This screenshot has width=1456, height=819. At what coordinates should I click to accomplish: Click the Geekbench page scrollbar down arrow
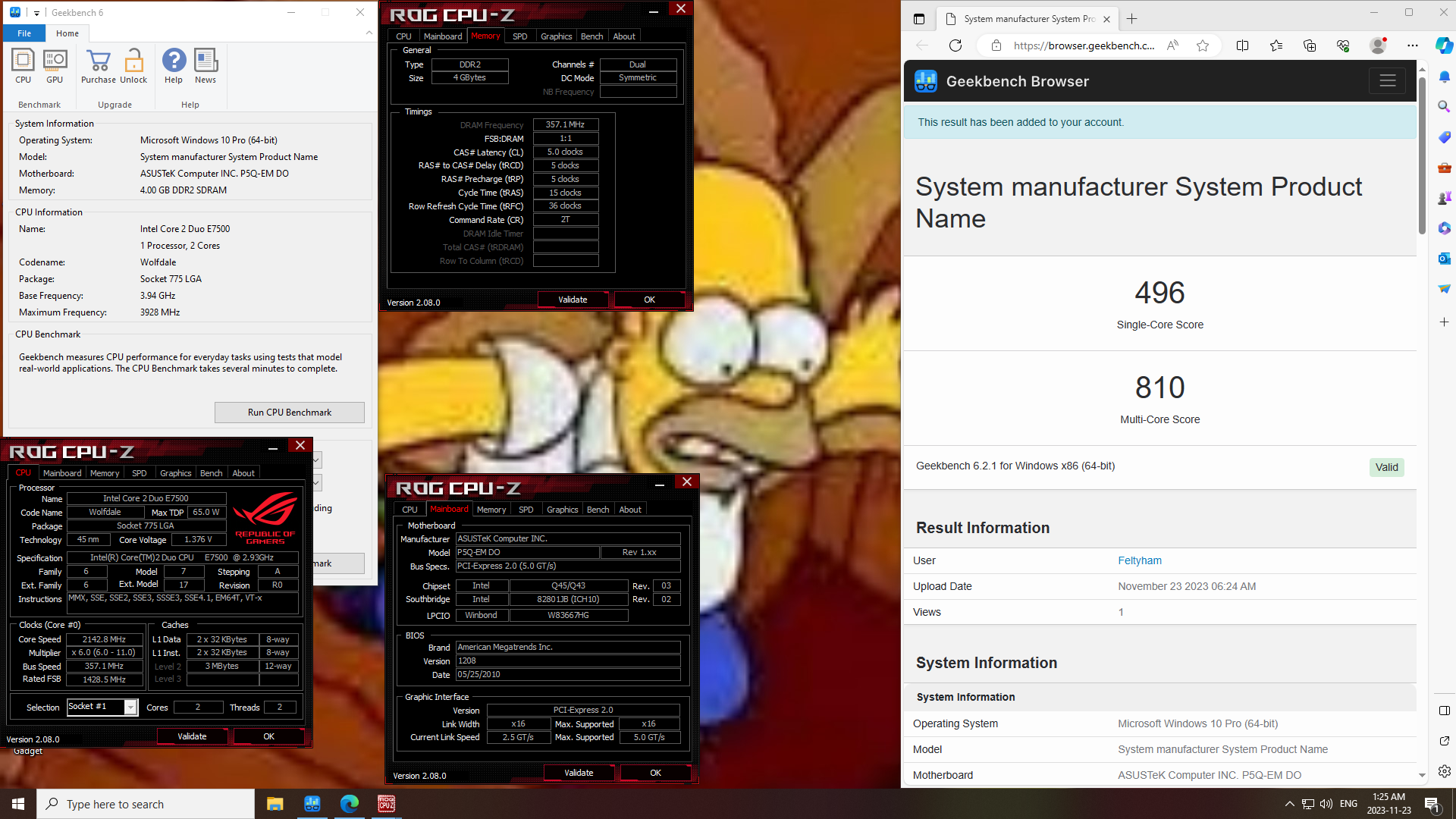click(x=1422, y=775)
